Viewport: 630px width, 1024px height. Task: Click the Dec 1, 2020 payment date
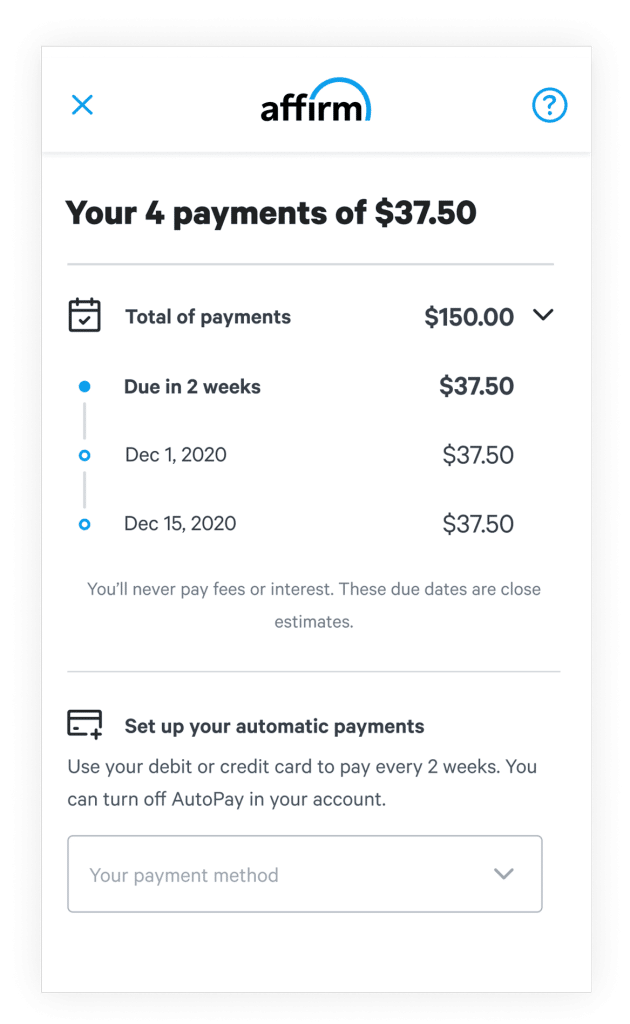pos(176,455)
